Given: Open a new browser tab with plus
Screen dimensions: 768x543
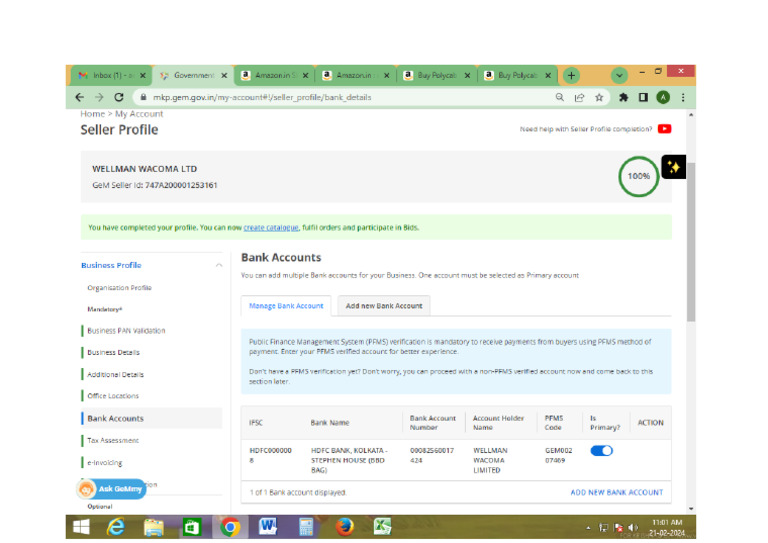Looking at the screenshot, I should [x=571, y=75].
